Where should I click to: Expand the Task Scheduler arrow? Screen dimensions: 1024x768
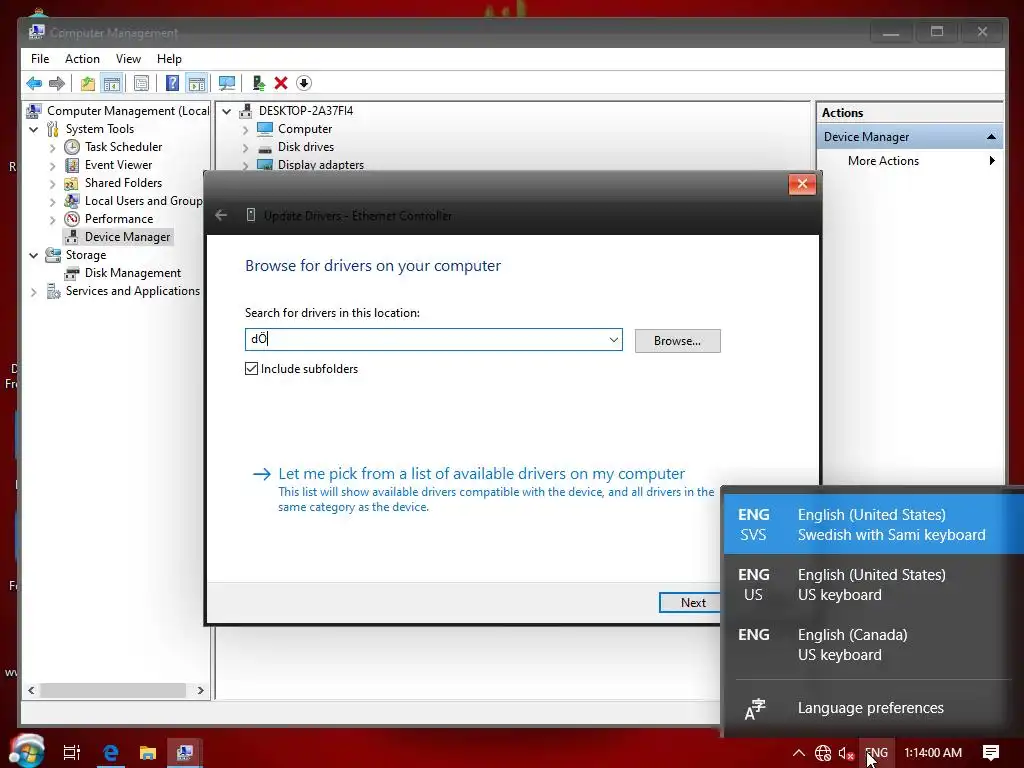pos(52,148)
